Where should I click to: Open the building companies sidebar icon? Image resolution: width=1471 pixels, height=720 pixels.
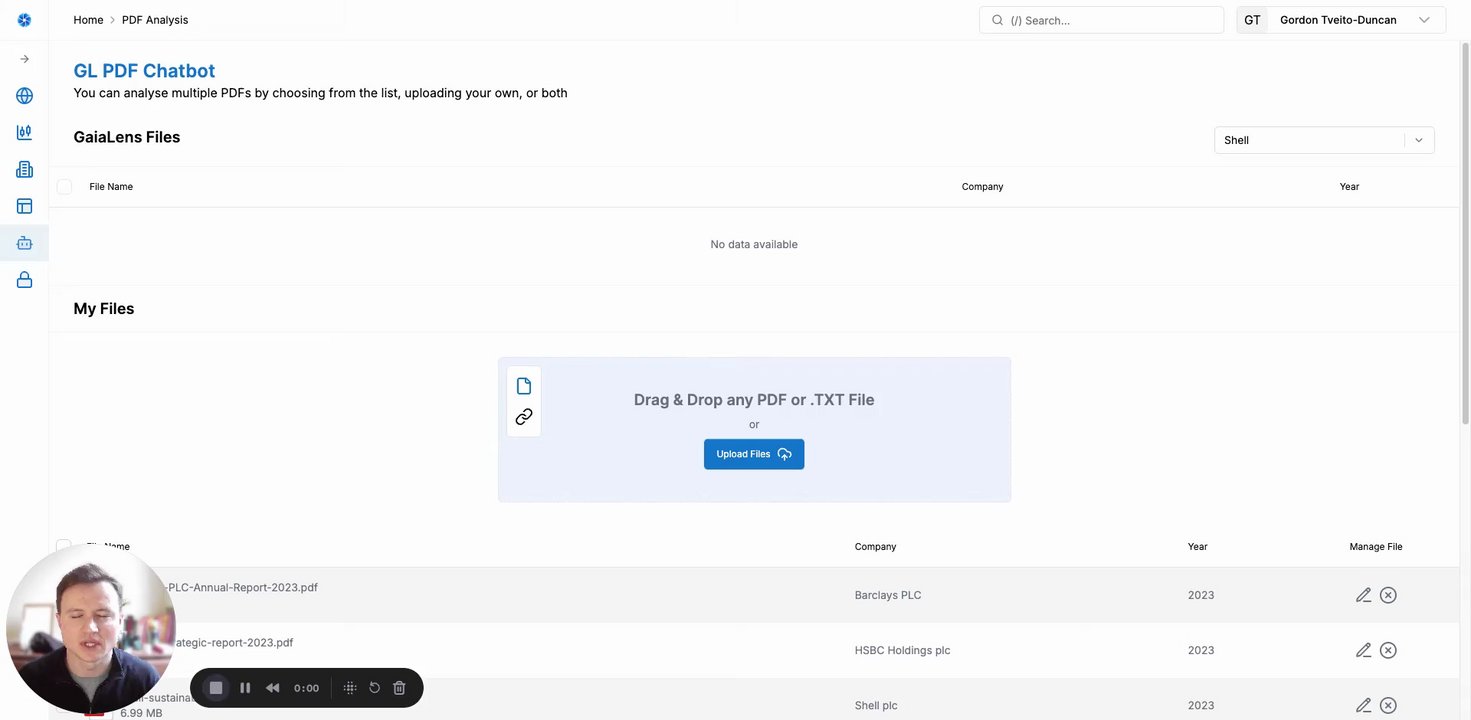tap(24, 169)
